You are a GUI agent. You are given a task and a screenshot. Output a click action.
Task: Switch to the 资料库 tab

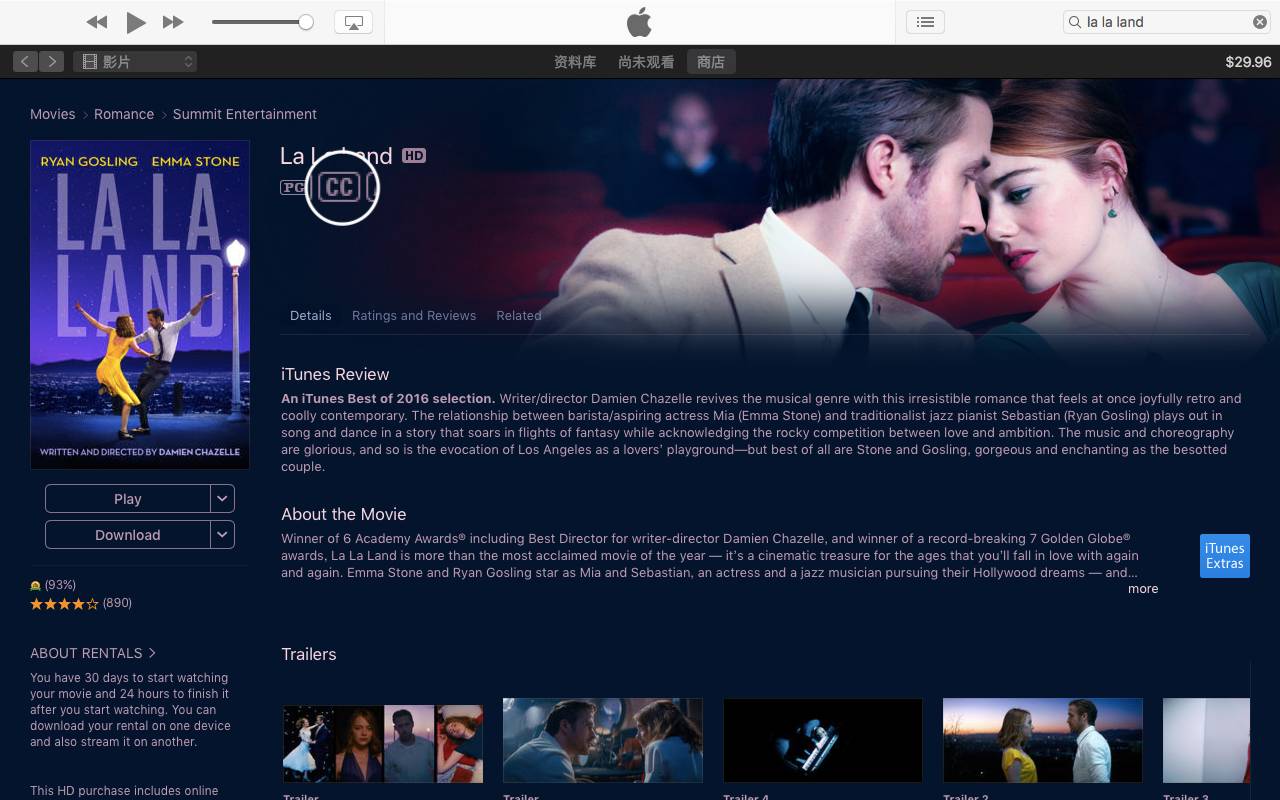click(575, 62)
